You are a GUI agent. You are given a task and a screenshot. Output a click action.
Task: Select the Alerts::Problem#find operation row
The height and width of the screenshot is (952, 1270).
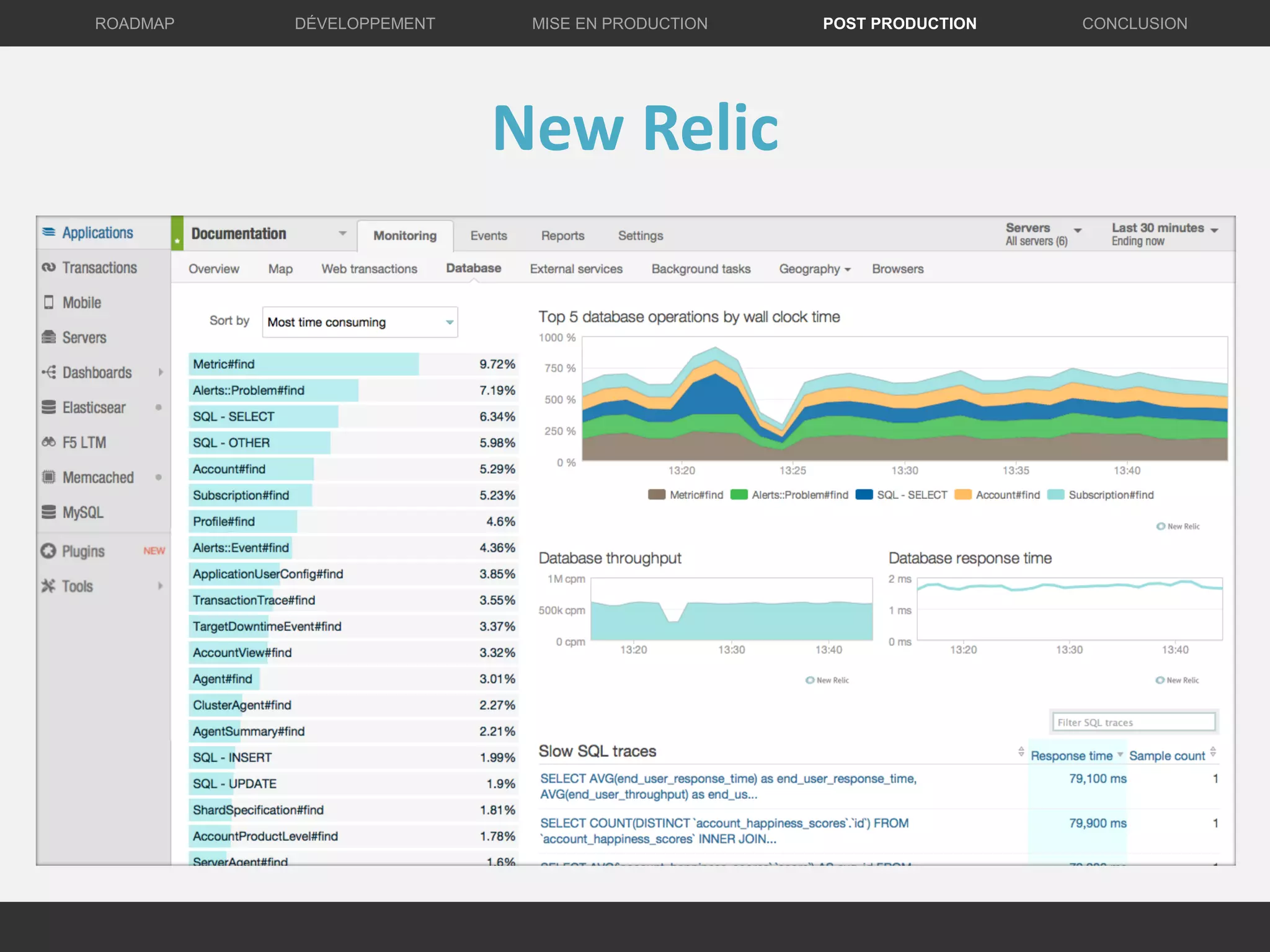(353, 390)
